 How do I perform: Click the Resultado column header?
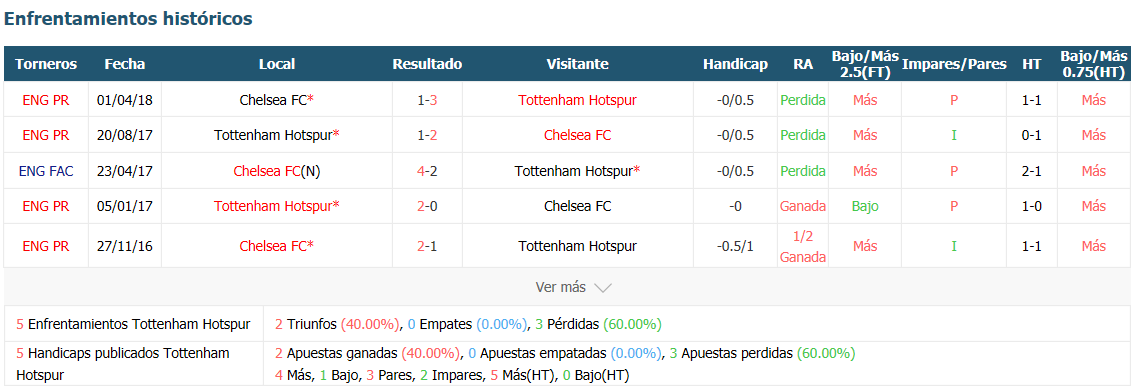pos(427,64)
